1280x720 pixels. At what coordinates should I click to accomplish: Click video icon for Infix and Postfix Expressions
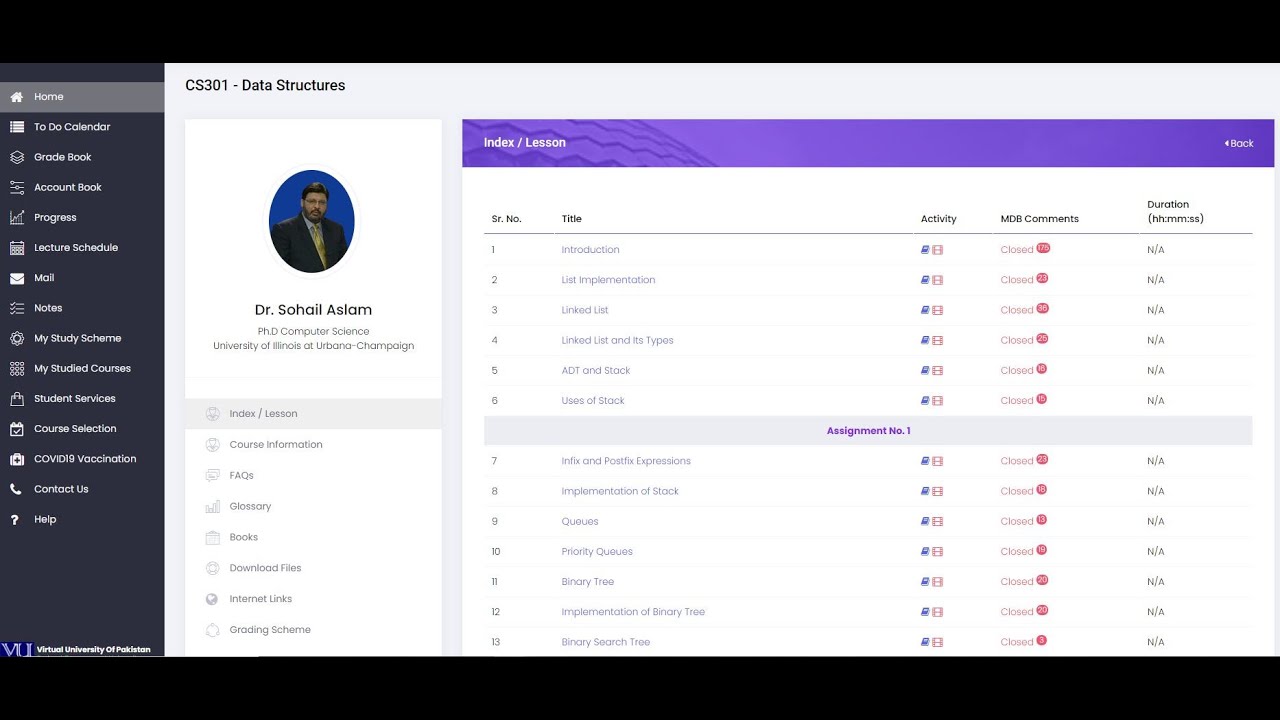pos(938,461)
